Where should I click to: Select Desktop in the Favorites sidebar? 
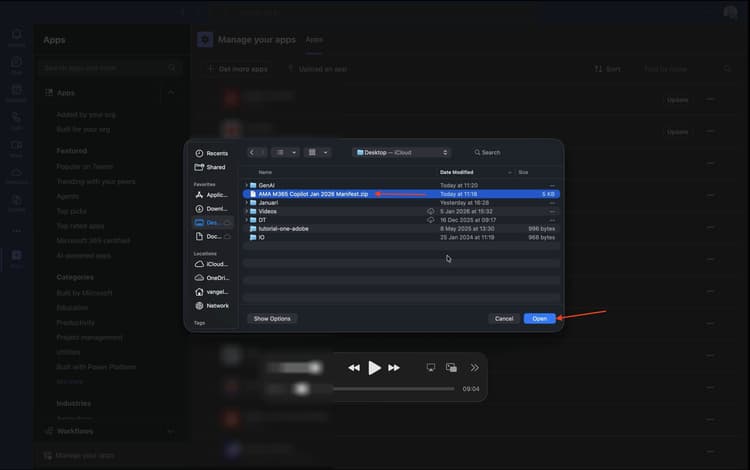212,222
